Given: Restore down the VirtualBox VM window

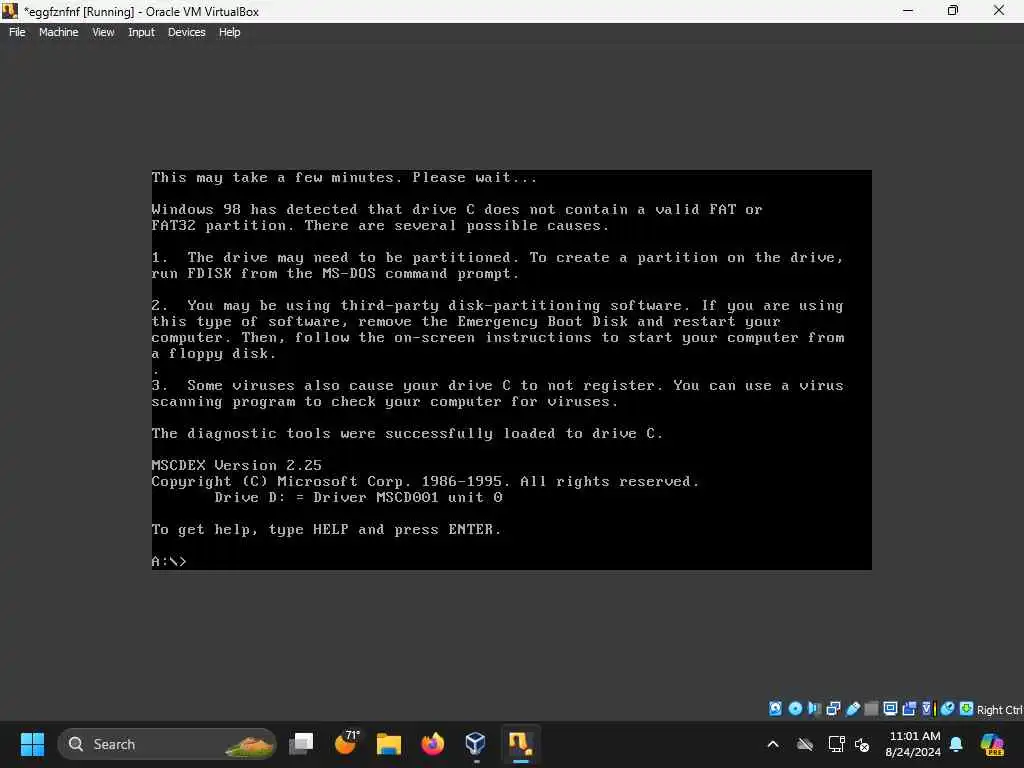Looking at the screenshot, I should pyautogui.click(x=953, y=10).
